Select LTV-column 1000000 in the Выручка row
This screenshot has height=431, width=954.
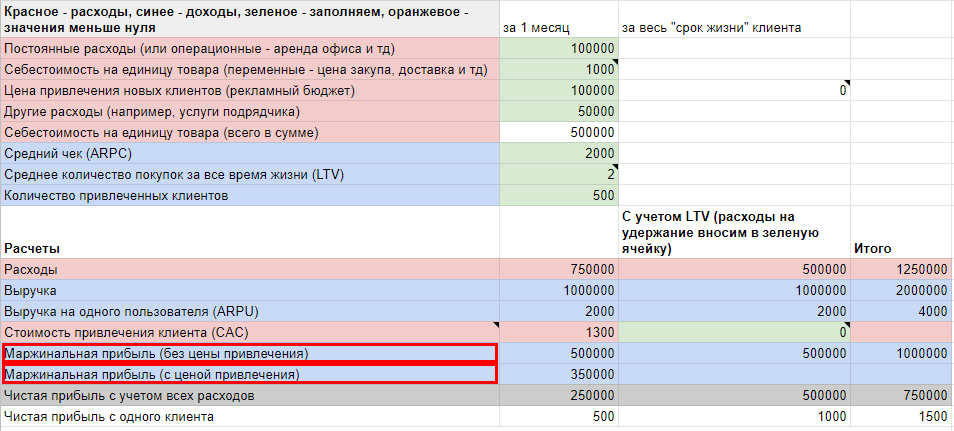tap(734, 290)
